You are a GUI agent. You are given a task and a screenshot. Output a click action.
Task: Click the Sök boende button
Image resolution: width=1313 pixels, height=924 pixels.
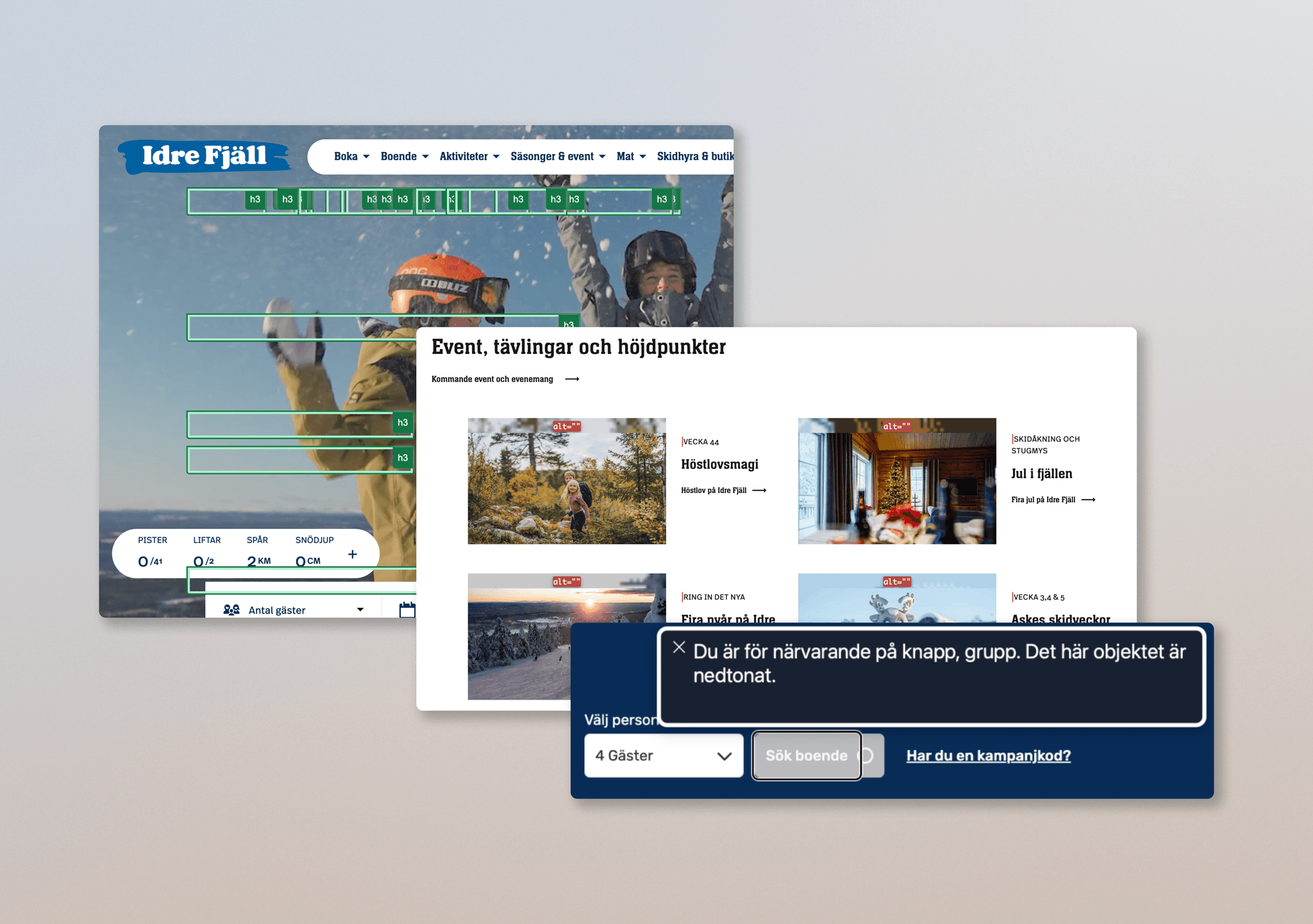coord(806,755)
